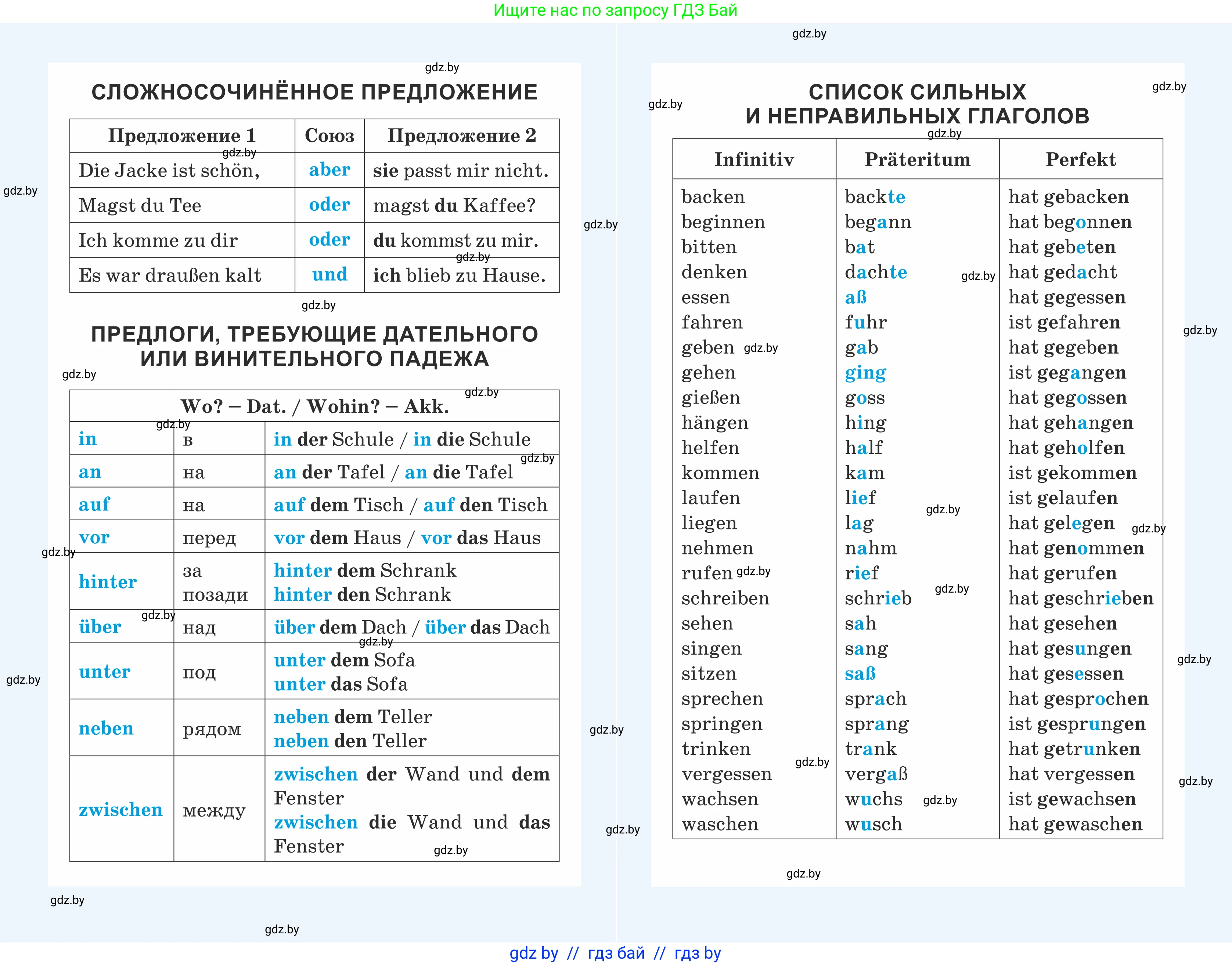This screenshot has height=966, width=1232.
Task: Click the conjunction 'und' in the table
Action: (329, 275)
